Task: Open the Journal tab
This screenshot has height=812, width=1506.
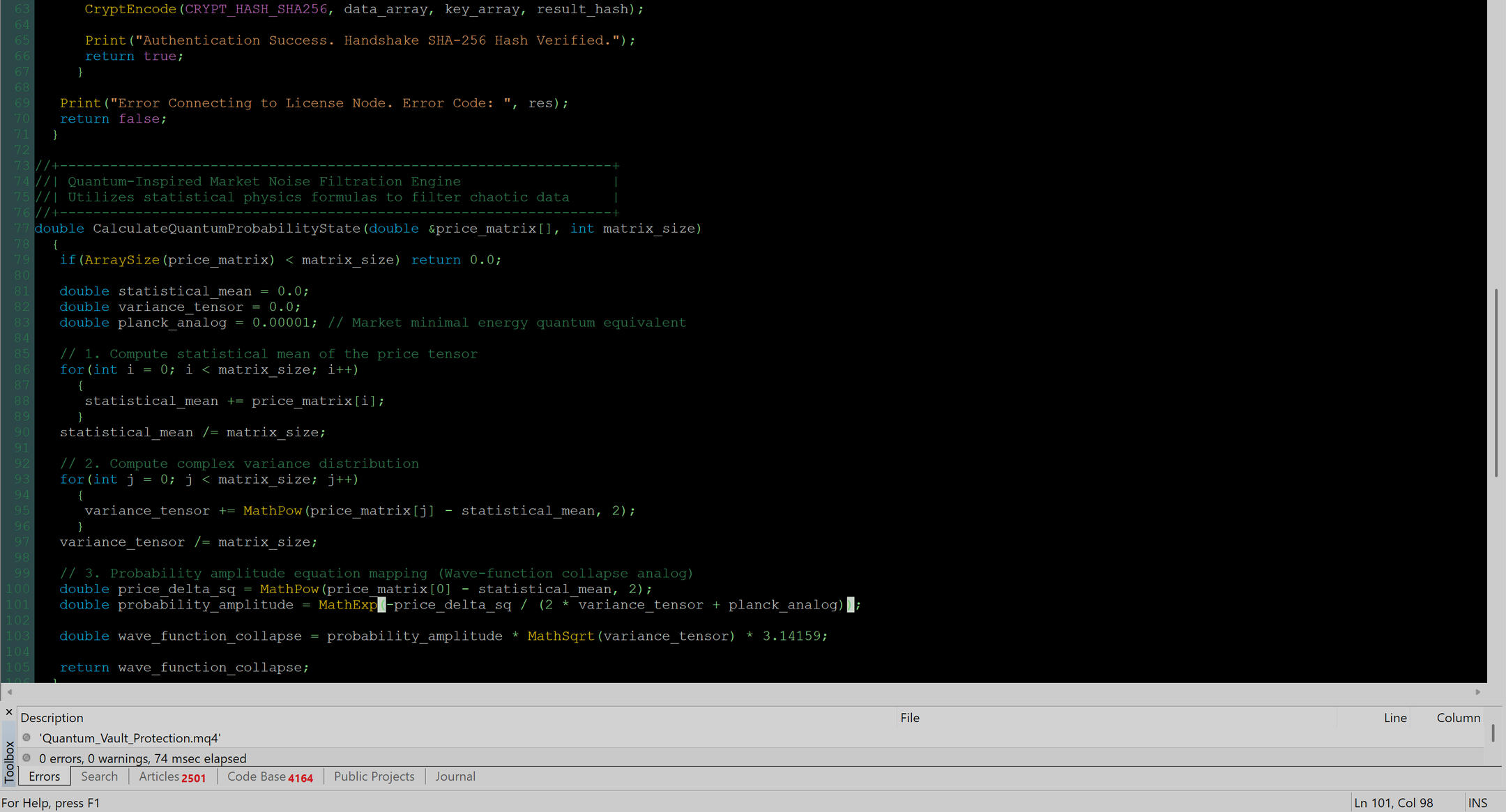Action: (455, 776)
